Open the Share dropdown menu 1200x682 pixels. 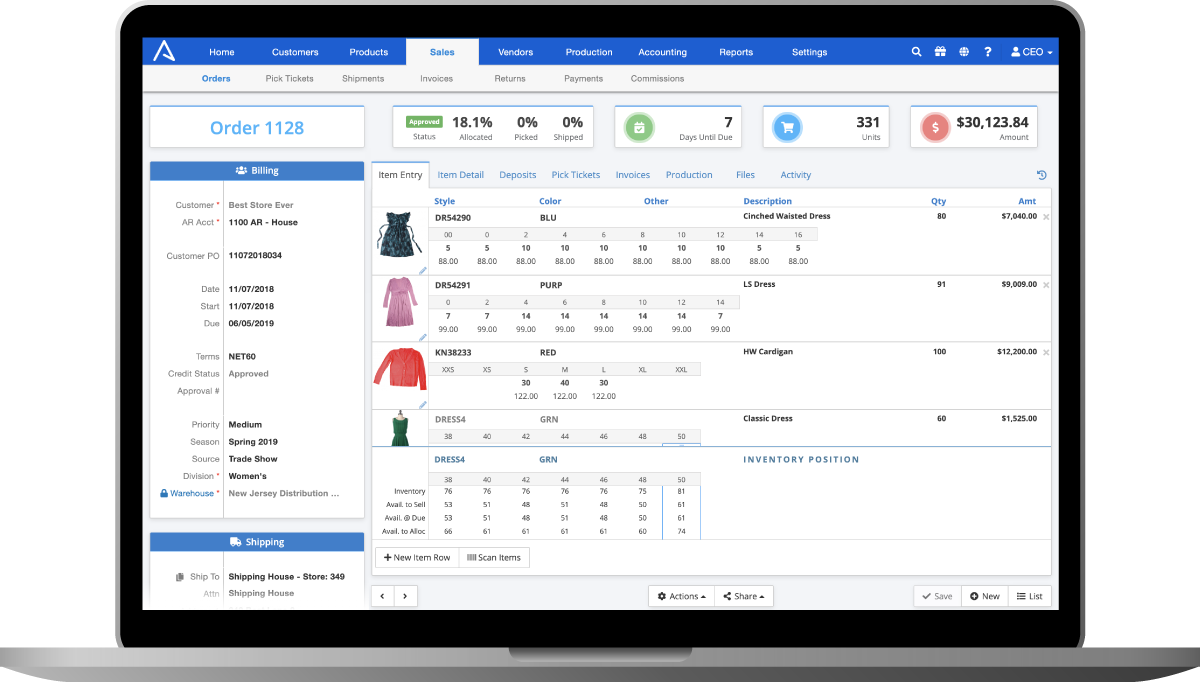pos(744,596)
